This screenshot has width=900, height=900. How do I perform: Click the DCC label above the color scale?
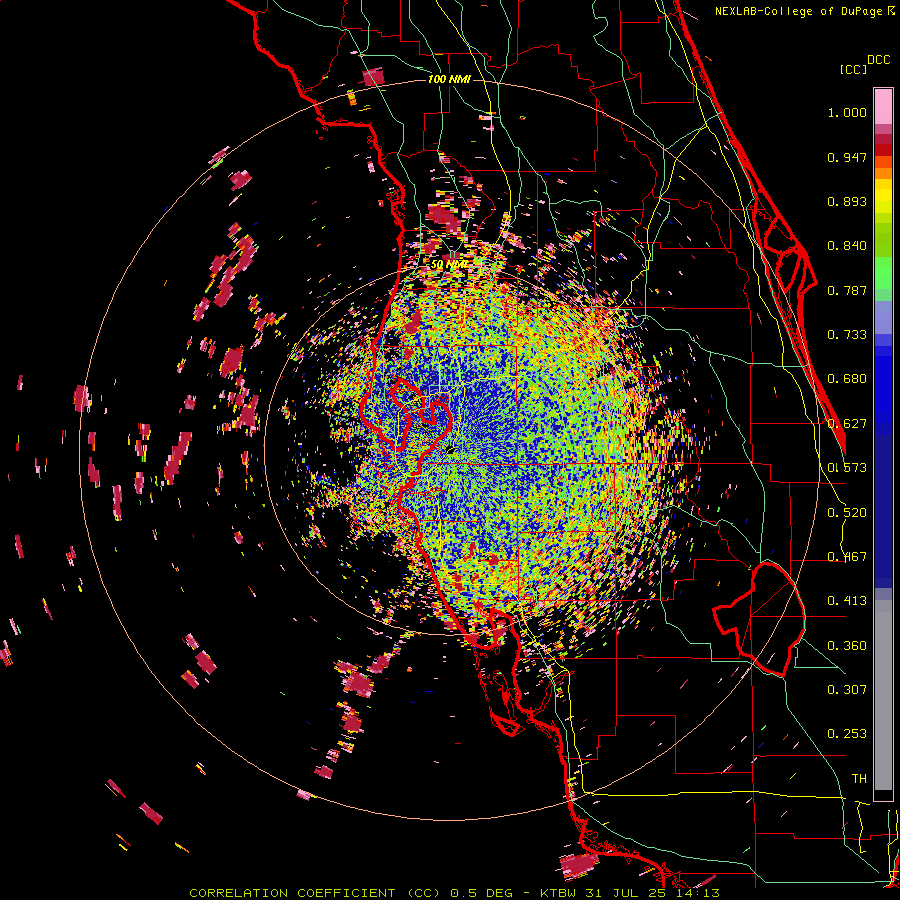coord(878,59)
